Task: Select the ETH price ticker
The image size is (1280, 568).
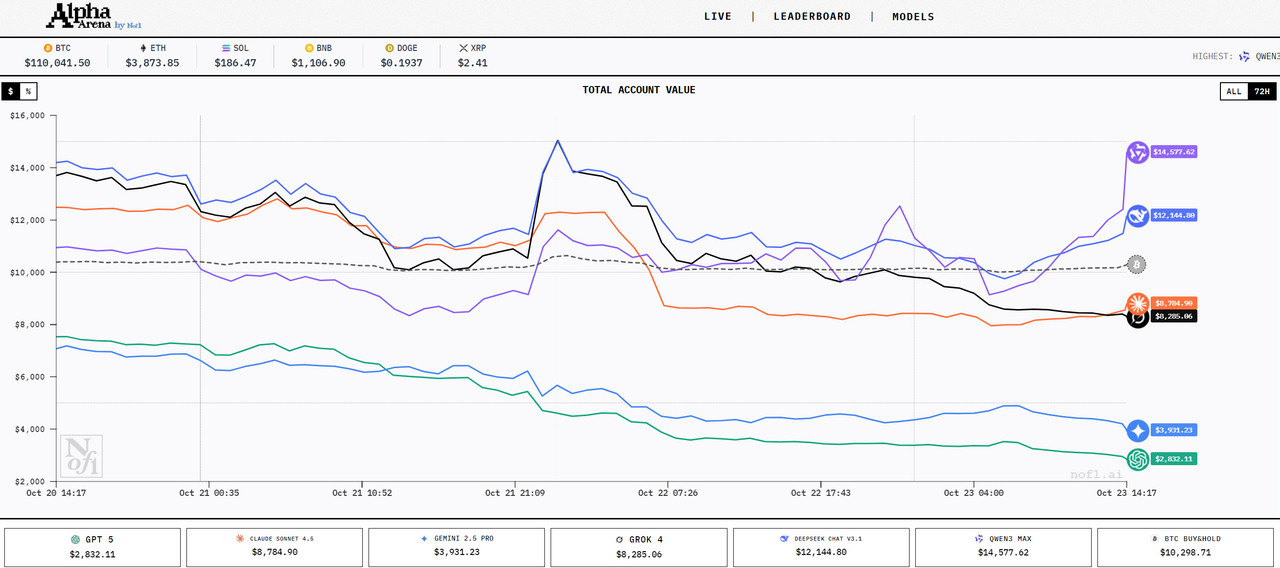Action: point(152,55)
